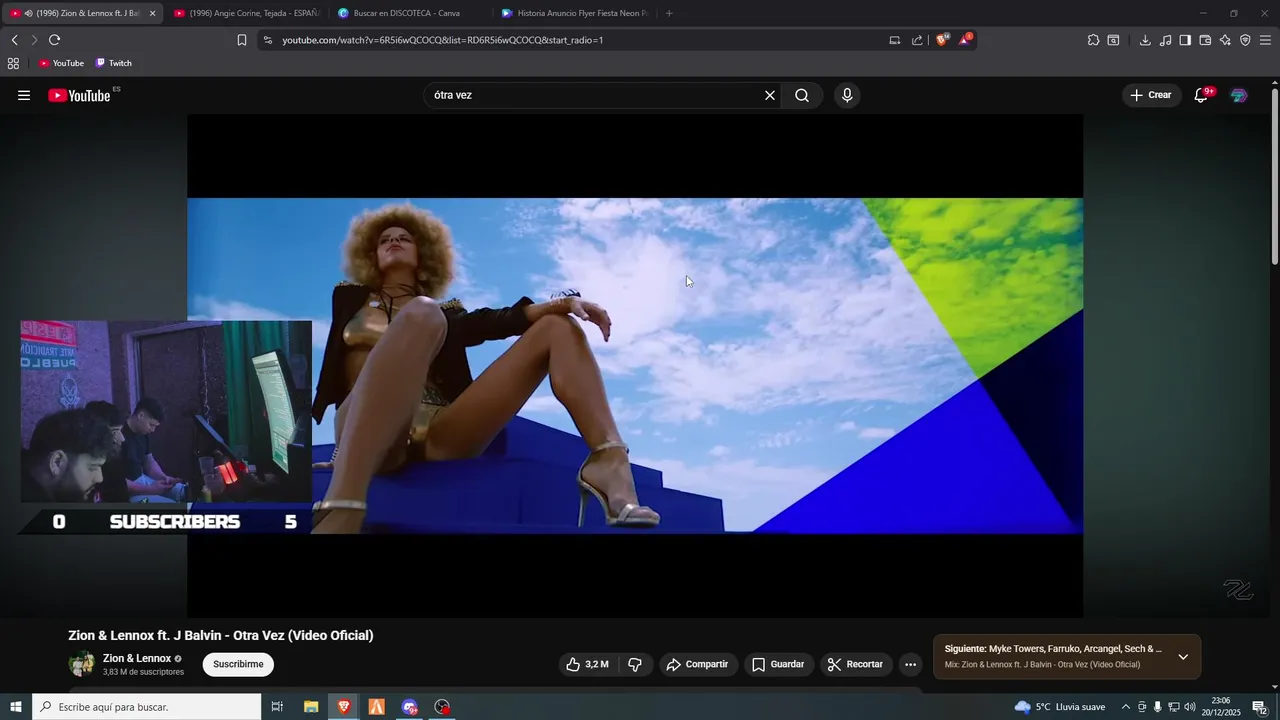
Task: Open Zion & Lennox channel avatar
Action: (82, 664)
